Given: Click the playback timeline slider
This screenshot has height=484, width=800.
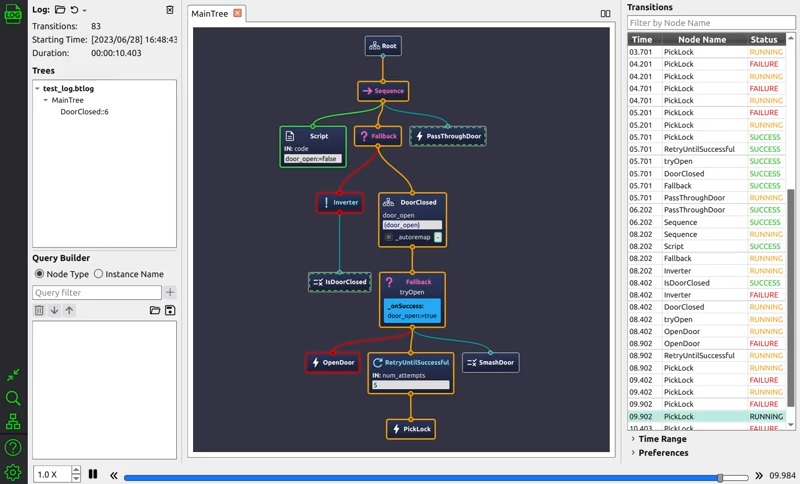Looking at the screenshot, I should coord(420,478).
